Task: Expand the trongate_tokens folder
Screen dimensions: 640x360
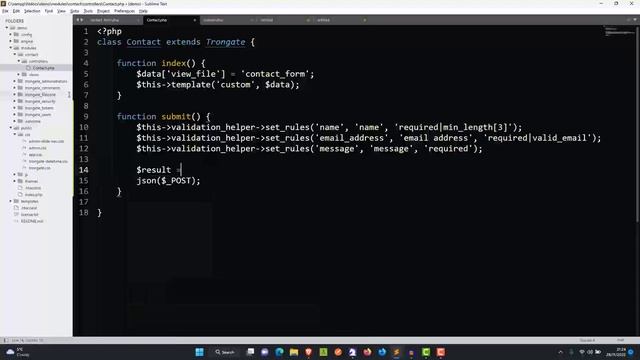Action: coord(15,108)
